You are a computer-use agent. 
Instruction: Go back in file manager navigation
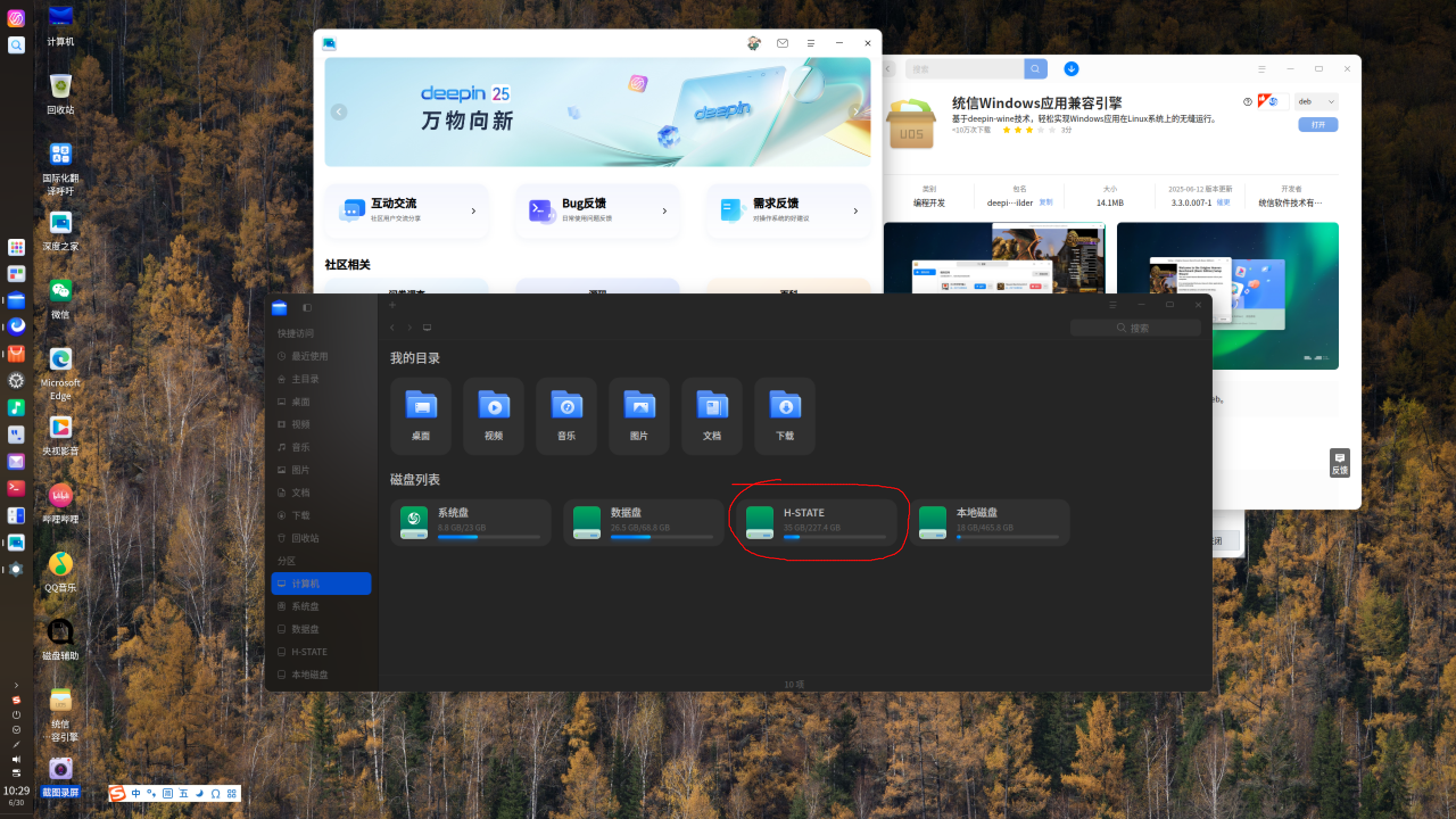point(392,328)
